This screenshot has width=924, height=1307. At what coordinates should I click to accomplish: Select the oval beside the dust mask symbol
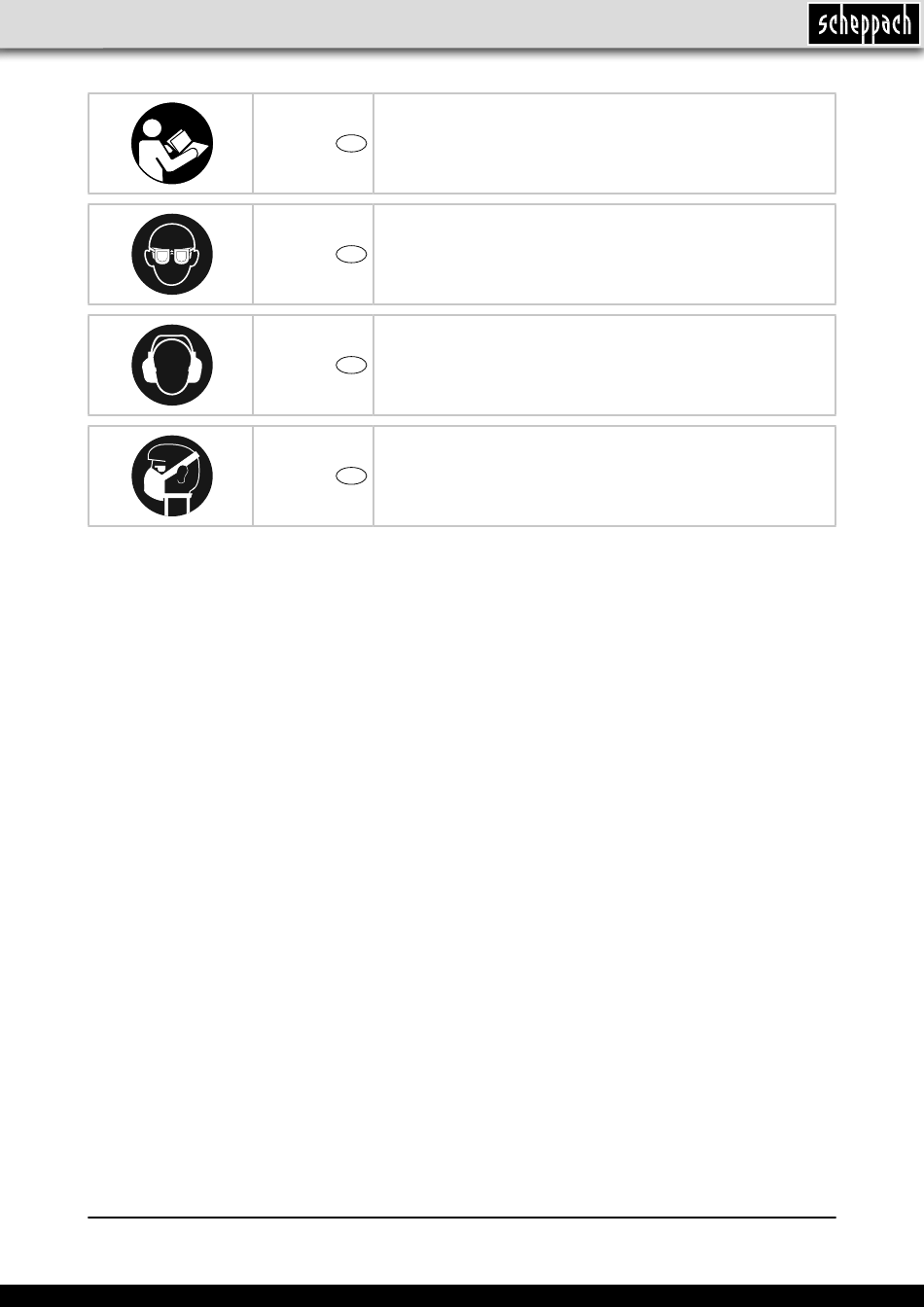pyautogui.click(x=351, y=476)
